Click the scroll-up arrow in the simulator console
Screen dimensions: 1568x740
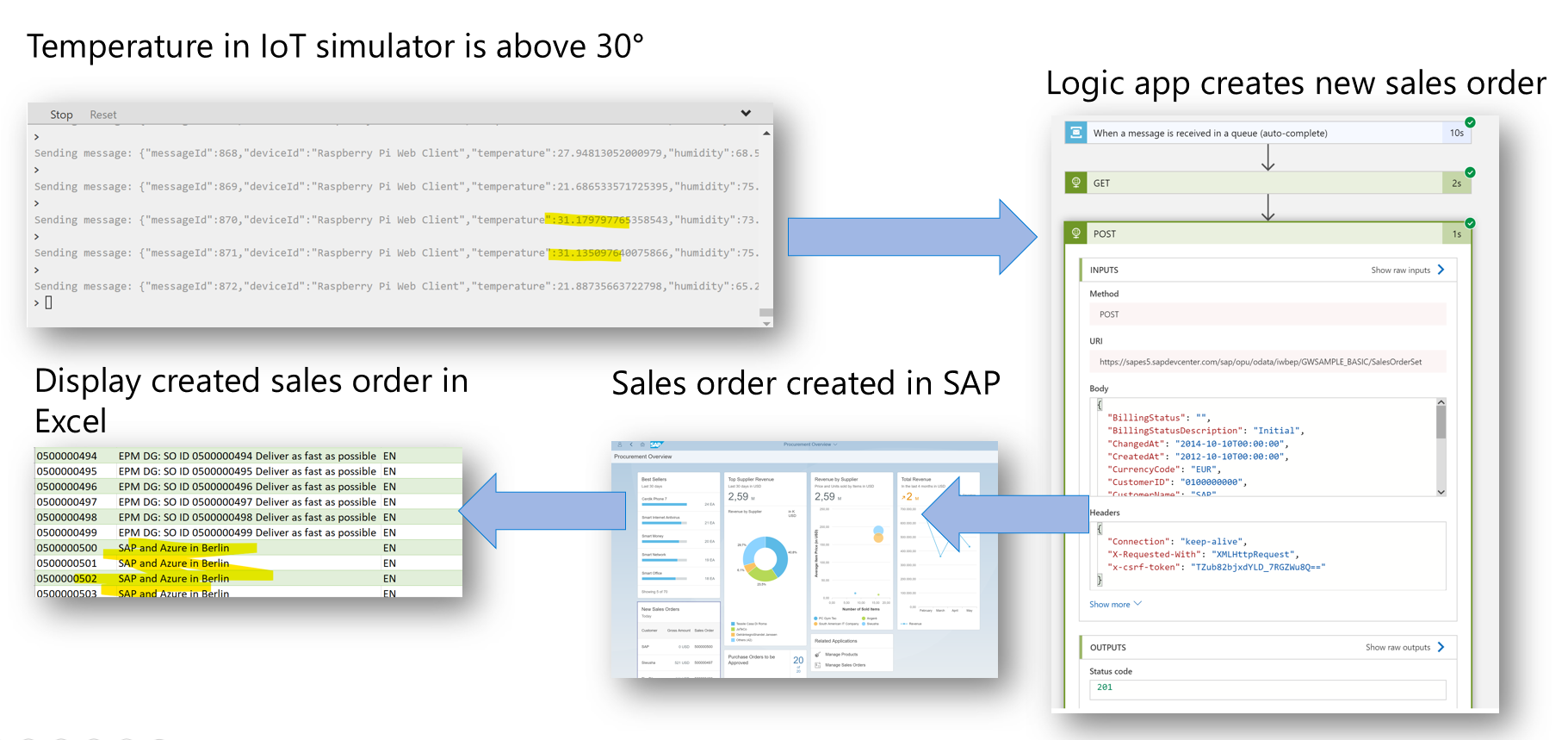coord(766,134)
